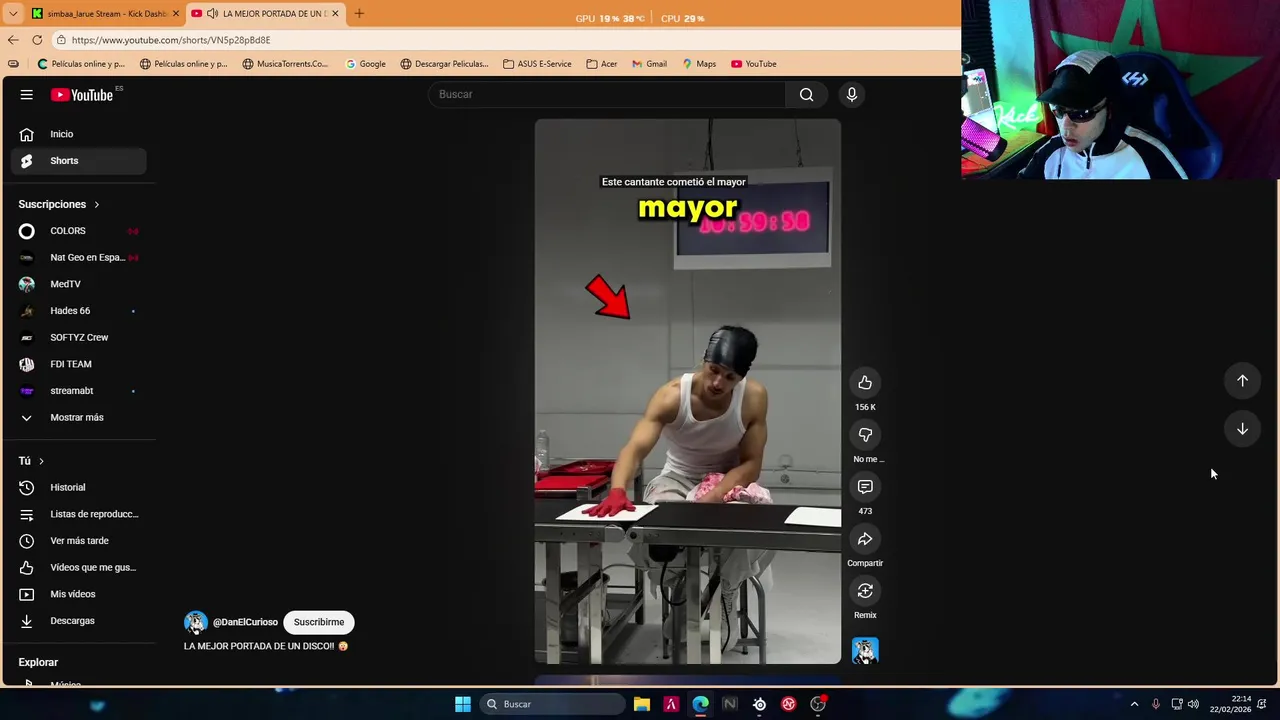Open the ASUS E-Service bookmark folder
The image size is (1280, 720).
click(x=537, y=64)
